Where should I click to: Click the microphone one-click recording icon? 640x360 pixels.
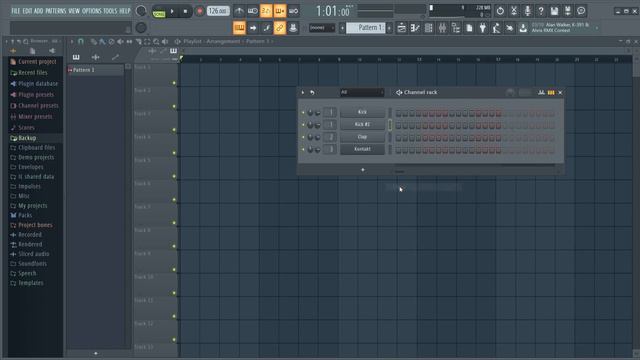(527, 11)
